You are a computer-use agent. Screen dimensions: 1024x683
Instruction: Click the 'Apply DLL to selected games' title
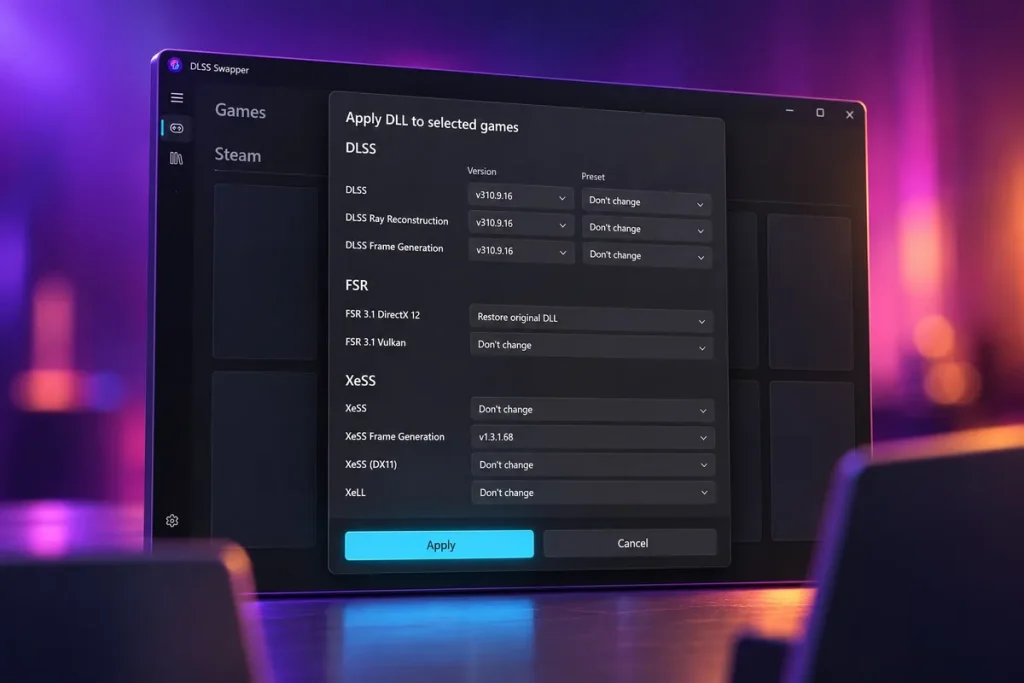coord(432,122)
